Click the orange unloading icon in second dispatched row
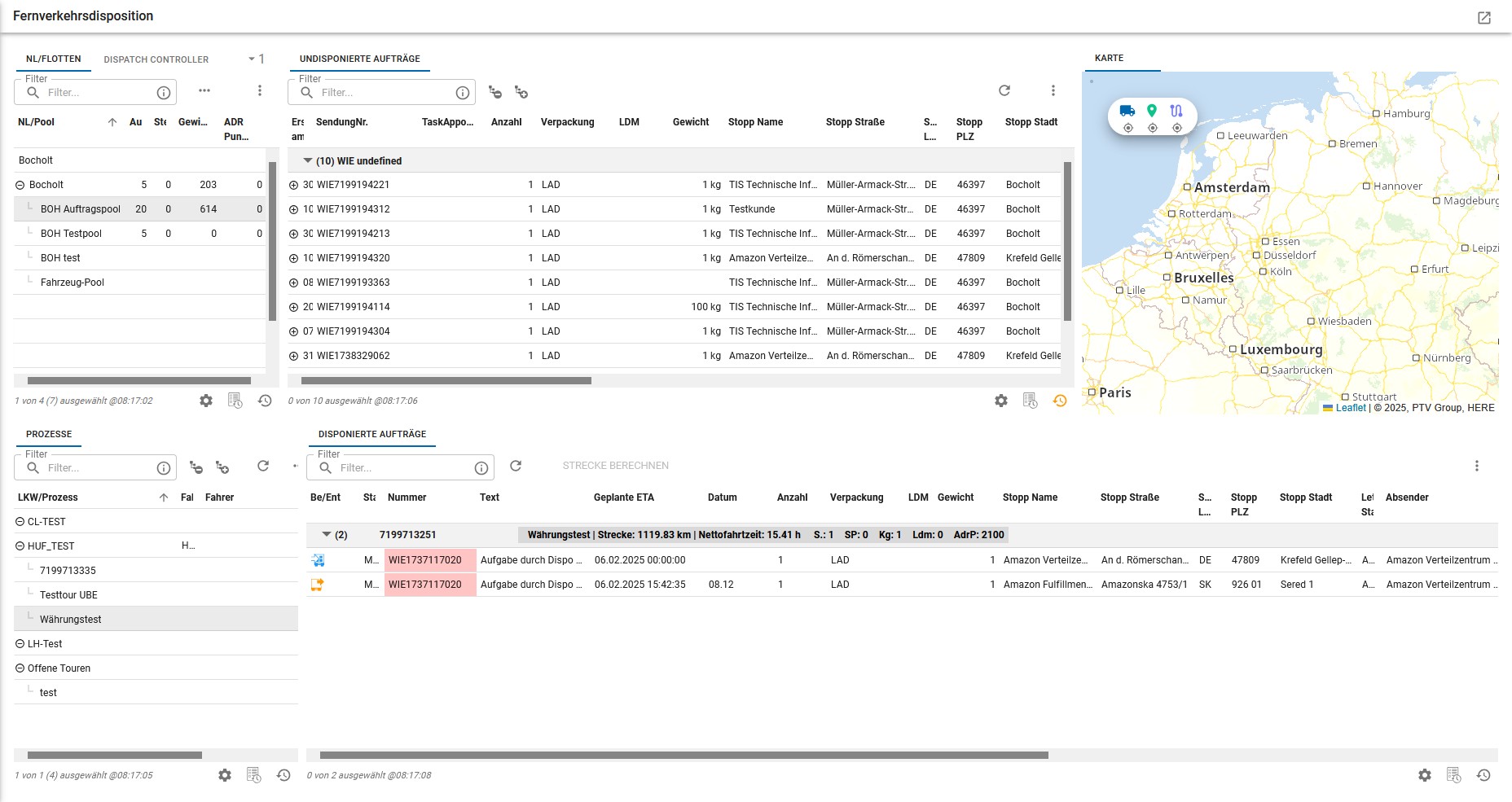This screenshot has width=1512, height=802. [318, 585]
